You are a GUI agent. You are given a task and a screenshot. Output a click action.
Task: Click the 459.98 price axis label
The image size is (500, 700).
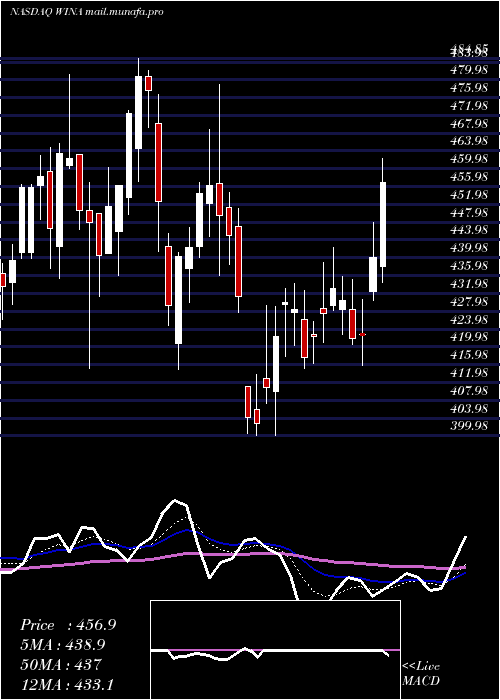(x=468, y=159)
